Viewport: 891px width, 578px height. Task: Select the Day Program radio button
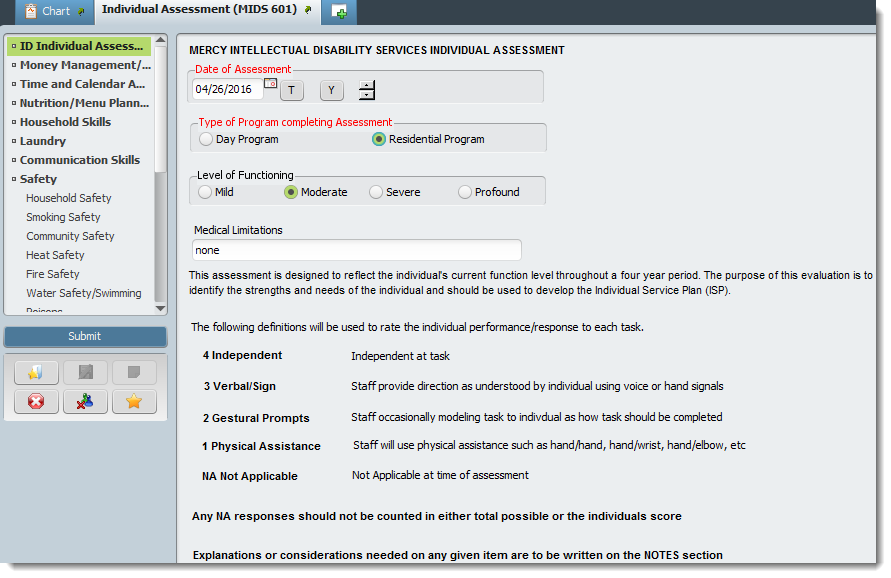(x=206, y=139)
